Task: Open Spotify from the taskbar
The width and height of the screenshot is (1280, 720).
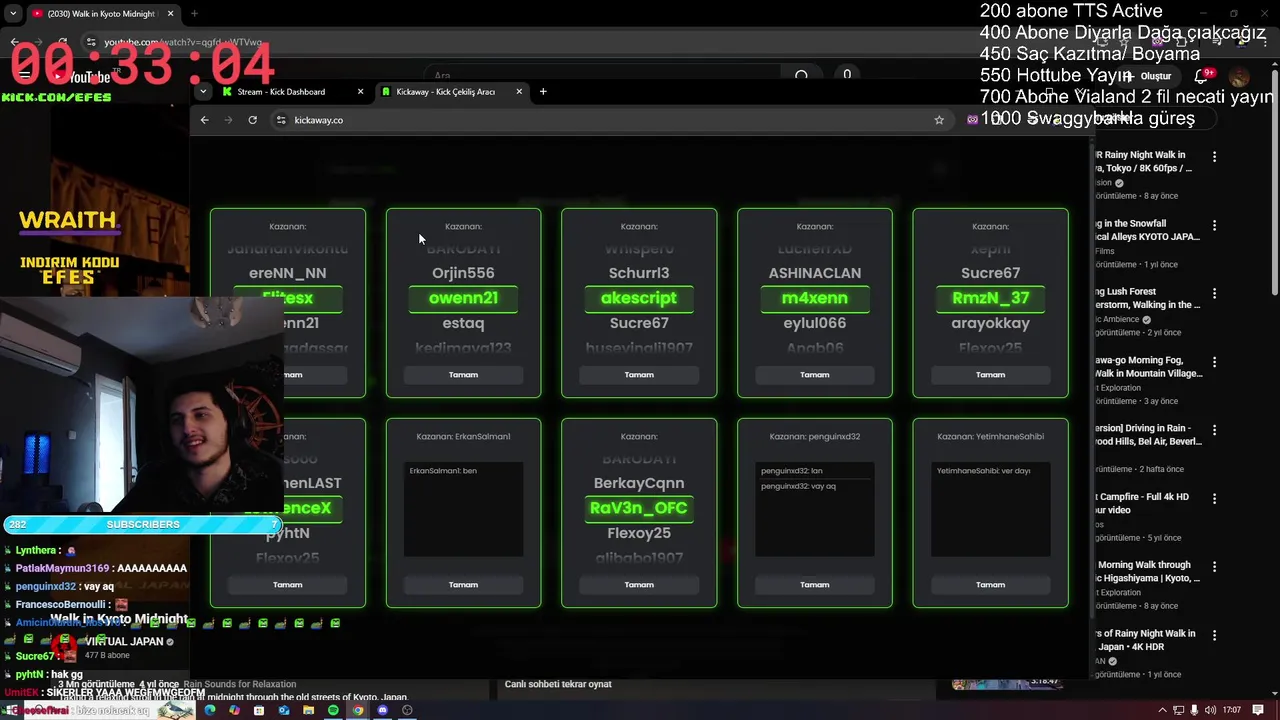Action: (x=333, y=710)
